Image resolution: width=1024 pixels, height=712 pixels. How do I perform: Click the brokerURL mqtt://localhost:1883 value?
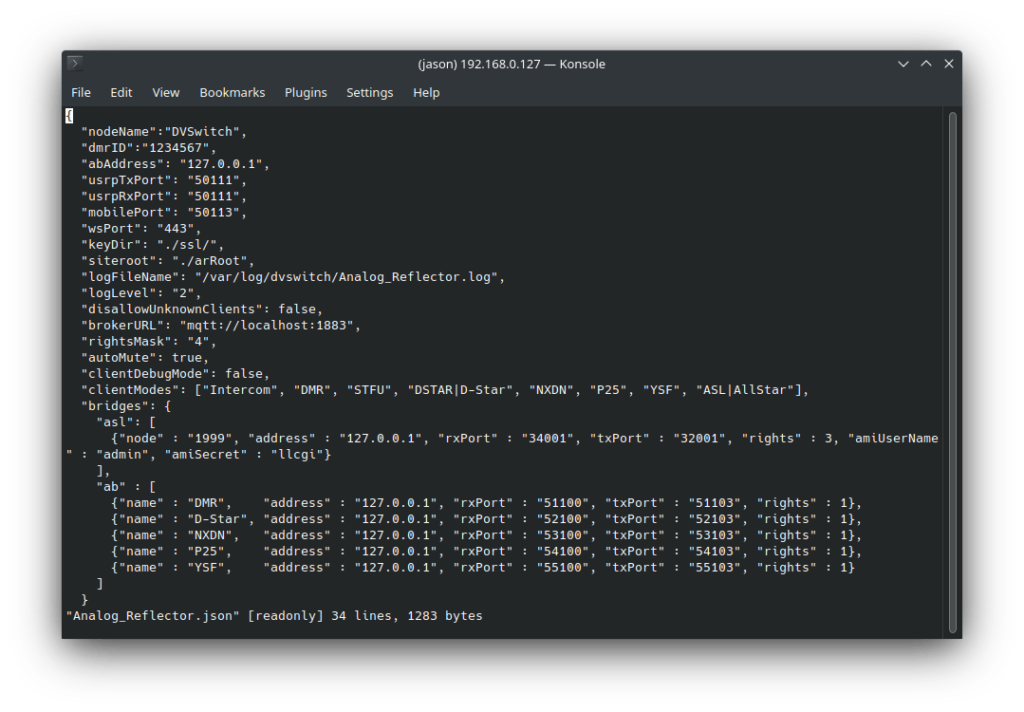coord(270,325)
